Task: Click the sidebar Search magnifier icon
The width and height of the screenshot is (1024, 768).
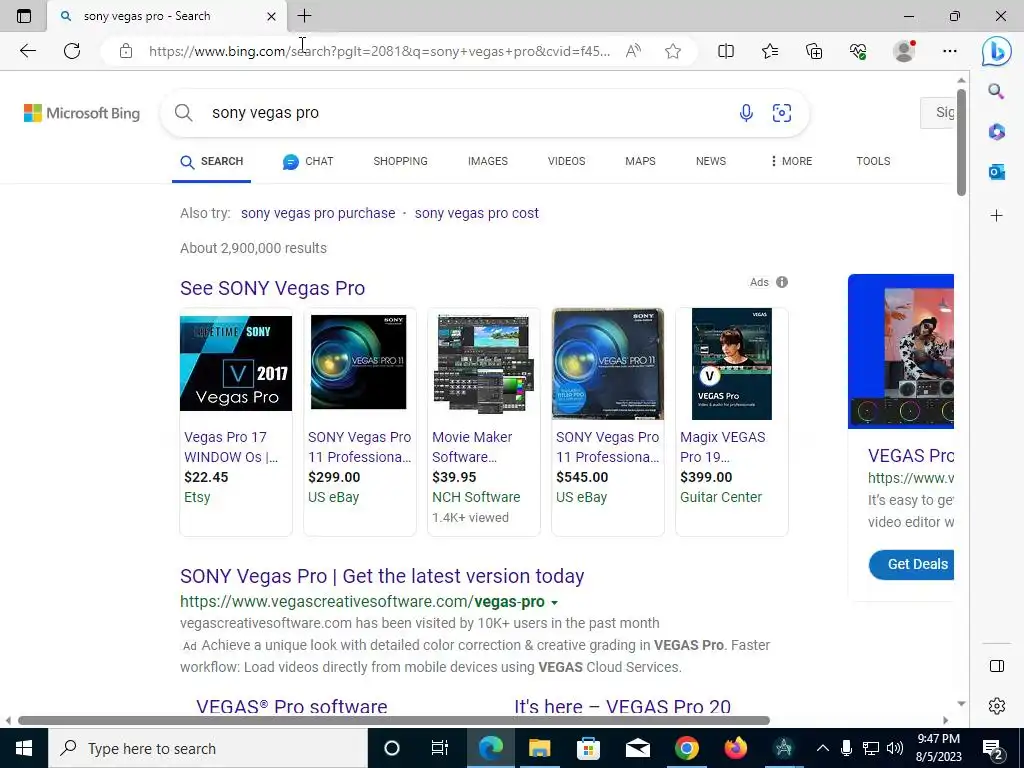Action: [996, 91]
